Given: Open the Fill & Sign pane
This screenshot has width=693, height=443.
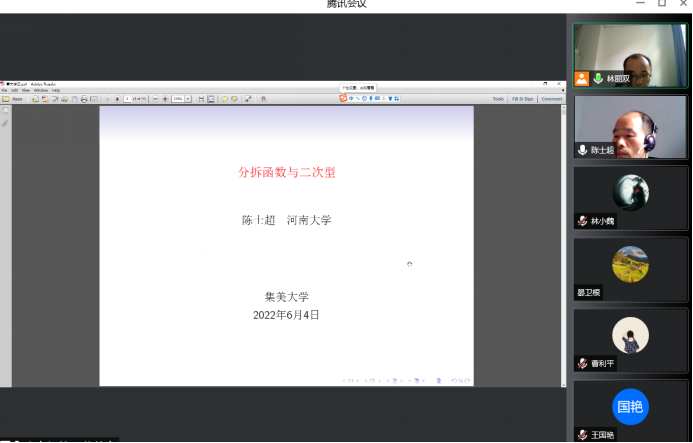Looking at the screenshot, I should pyautogui.click(x=522, y=99).
